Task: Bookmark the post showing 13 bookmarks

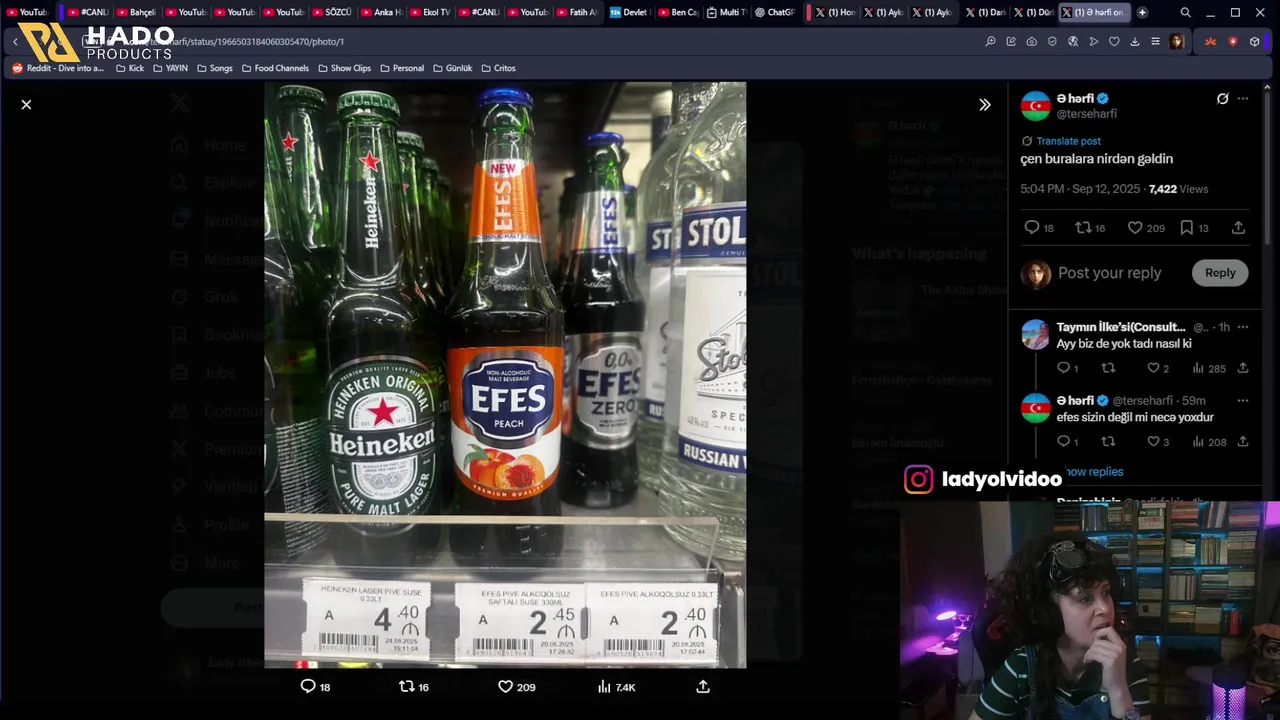Action: click(x=1186, y=228)
